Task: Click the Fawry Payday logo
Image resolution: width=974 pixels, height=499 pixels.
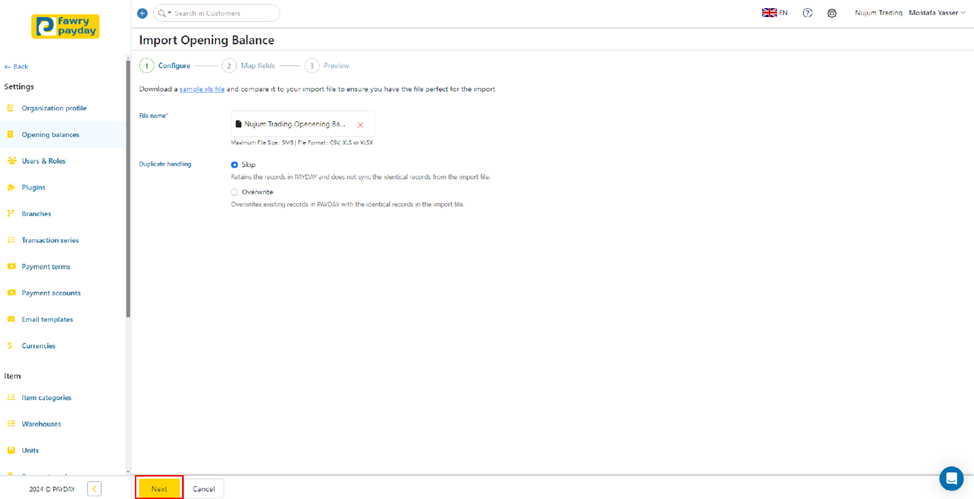Action: click(65, 26)
